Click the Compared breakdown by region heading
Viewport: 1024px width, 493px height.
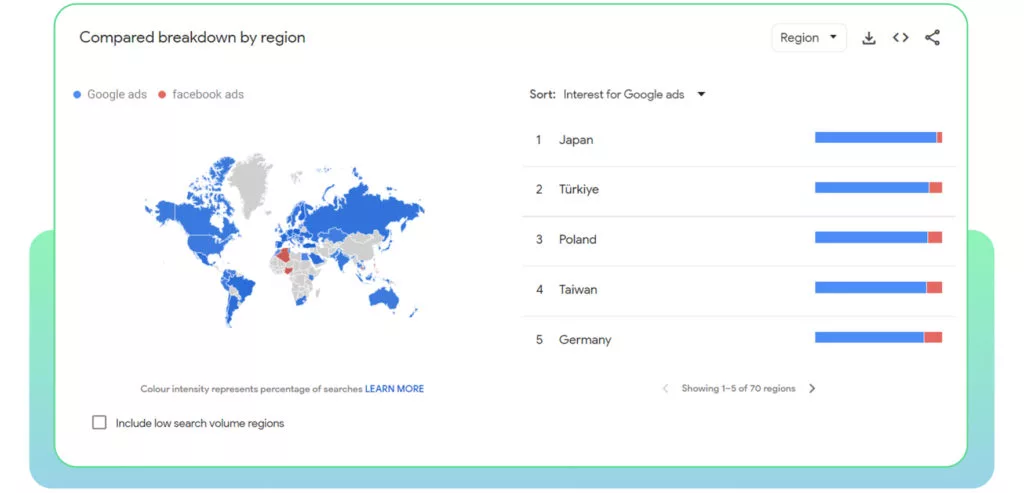[x=192, y=37]
